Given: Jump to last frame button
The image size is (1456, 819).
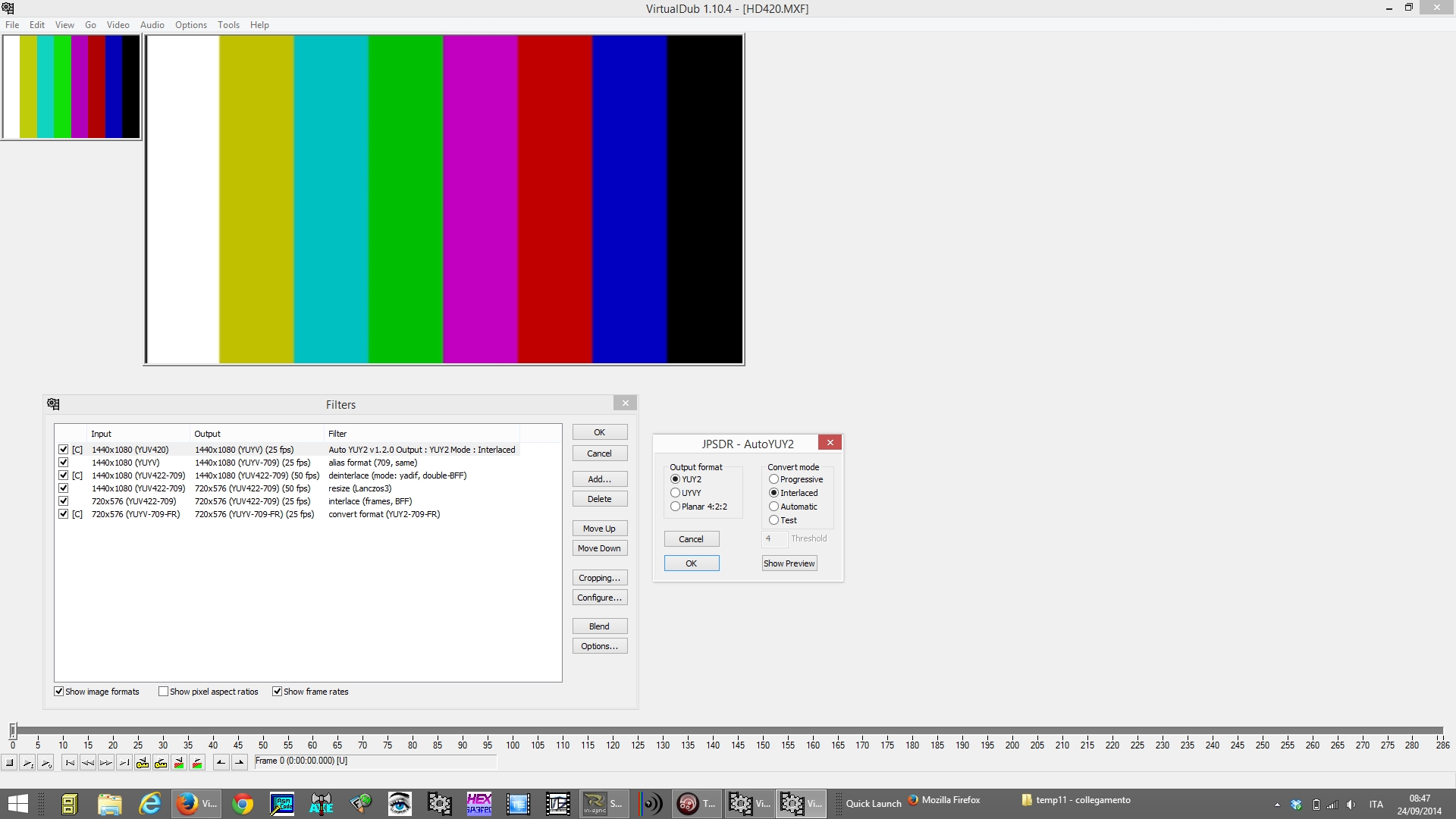Looking at the screenshot, I should 124,763.
